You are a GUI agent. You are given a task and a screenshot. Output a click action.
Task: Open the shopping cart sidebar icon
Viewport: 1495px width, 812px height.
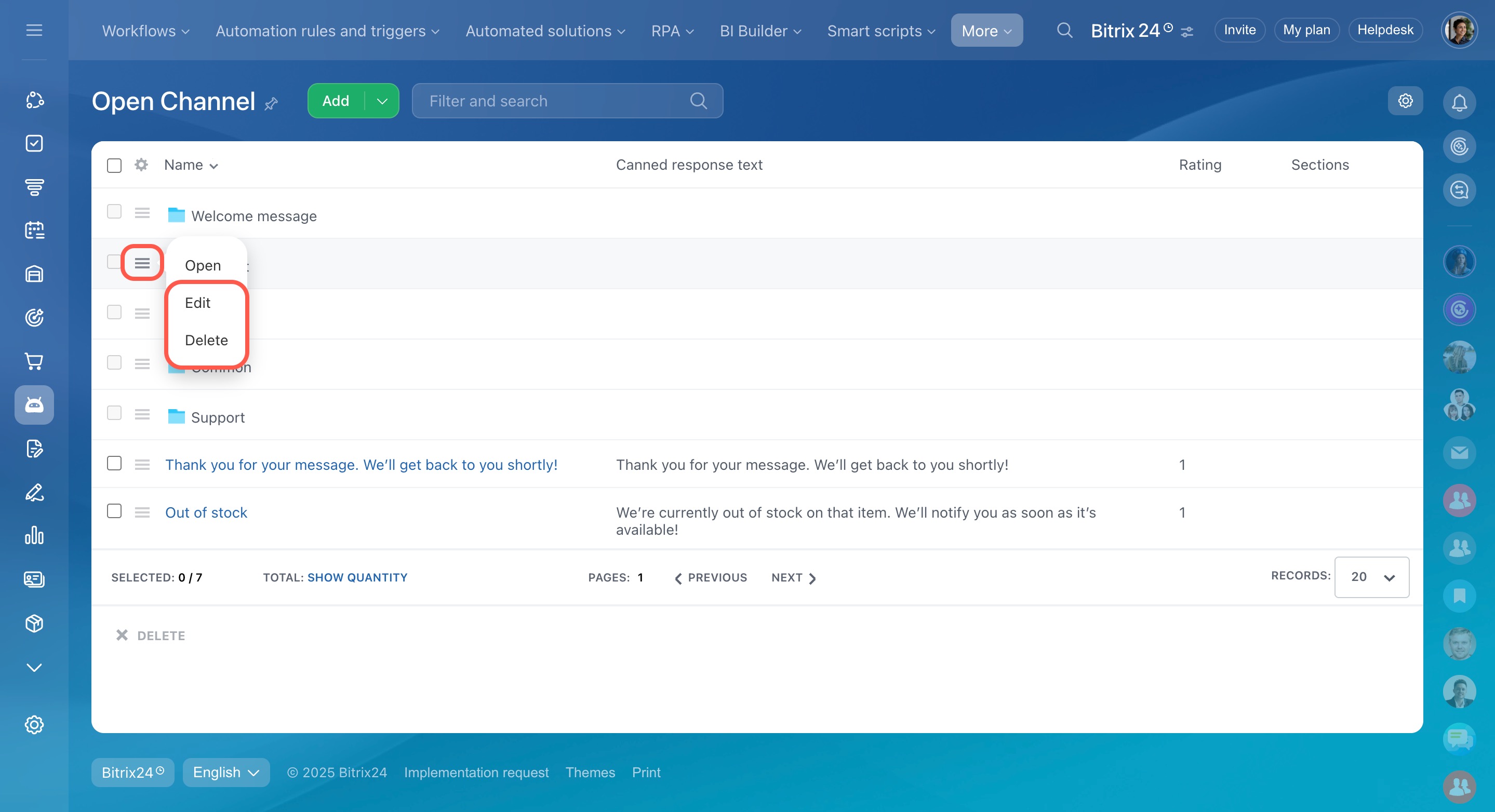(34, 361)
